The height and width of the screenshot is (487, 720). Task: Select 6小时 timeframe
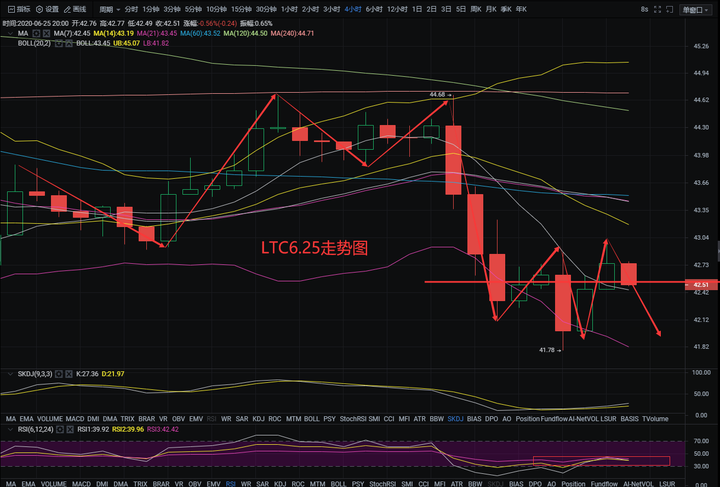374,9
